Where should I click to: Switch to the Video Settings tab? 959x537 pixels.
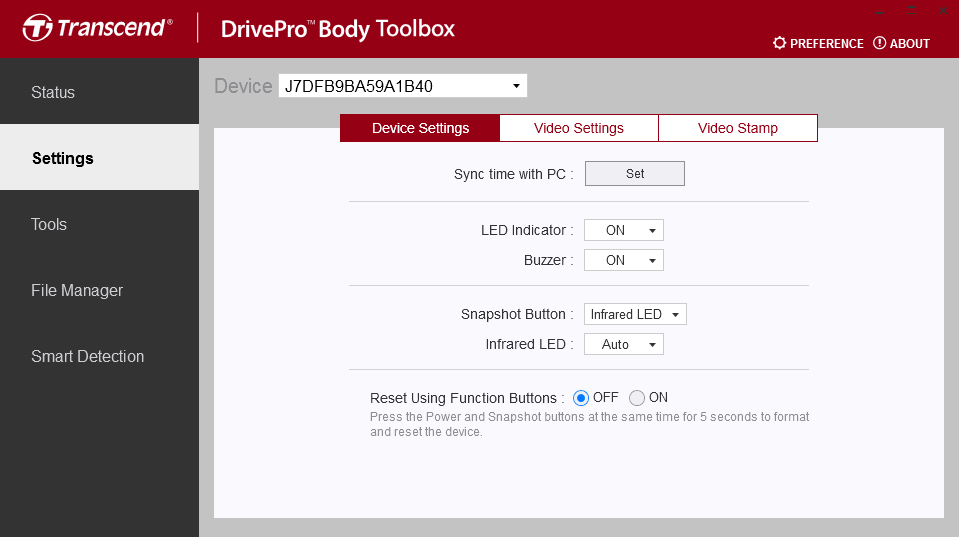(579, 128)
